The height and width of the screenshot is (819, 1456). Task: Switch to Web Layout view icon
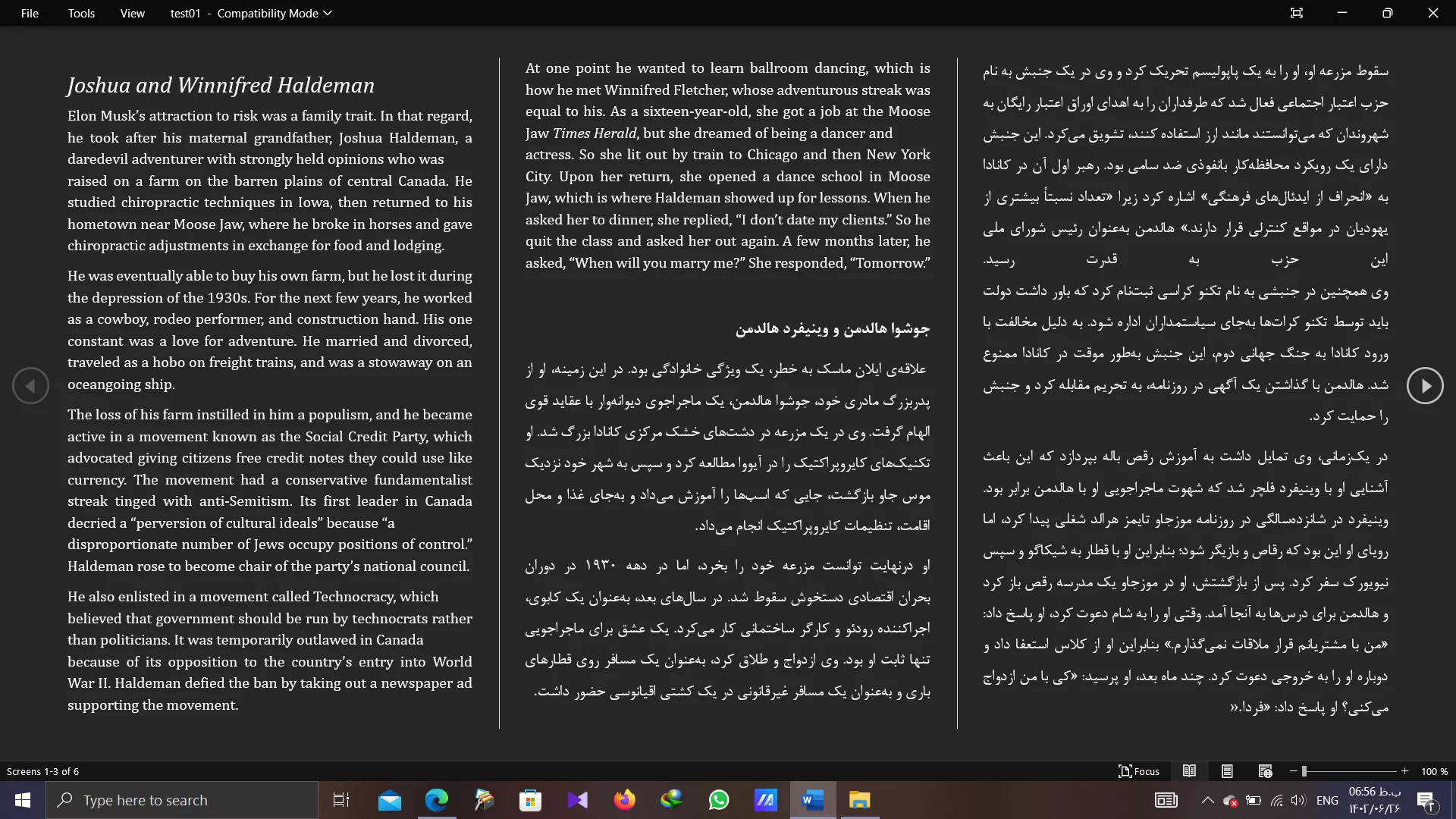pos(1265,771)
